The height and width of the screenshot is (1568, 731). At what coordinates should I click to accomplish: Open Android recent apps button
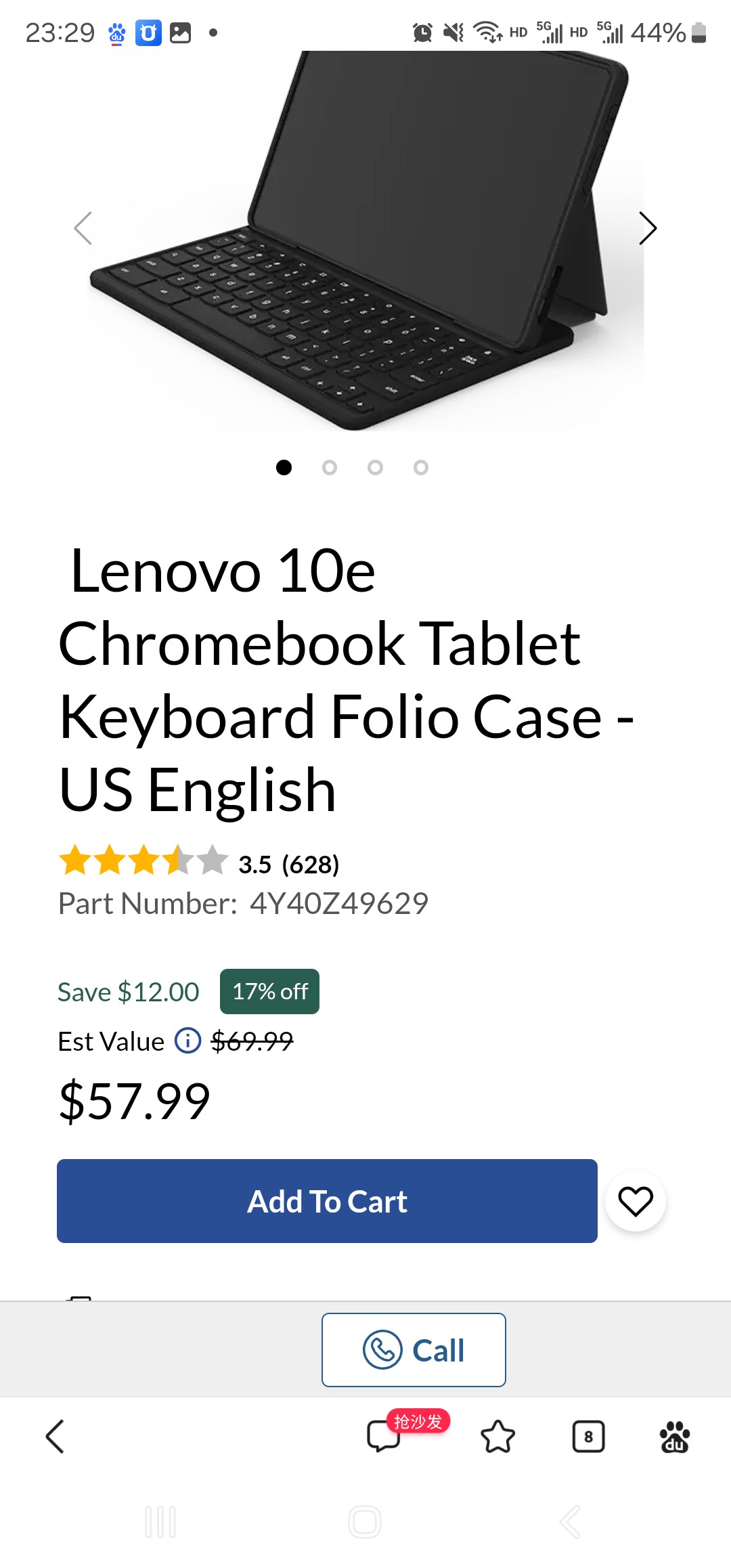(x=161, y=1522)
